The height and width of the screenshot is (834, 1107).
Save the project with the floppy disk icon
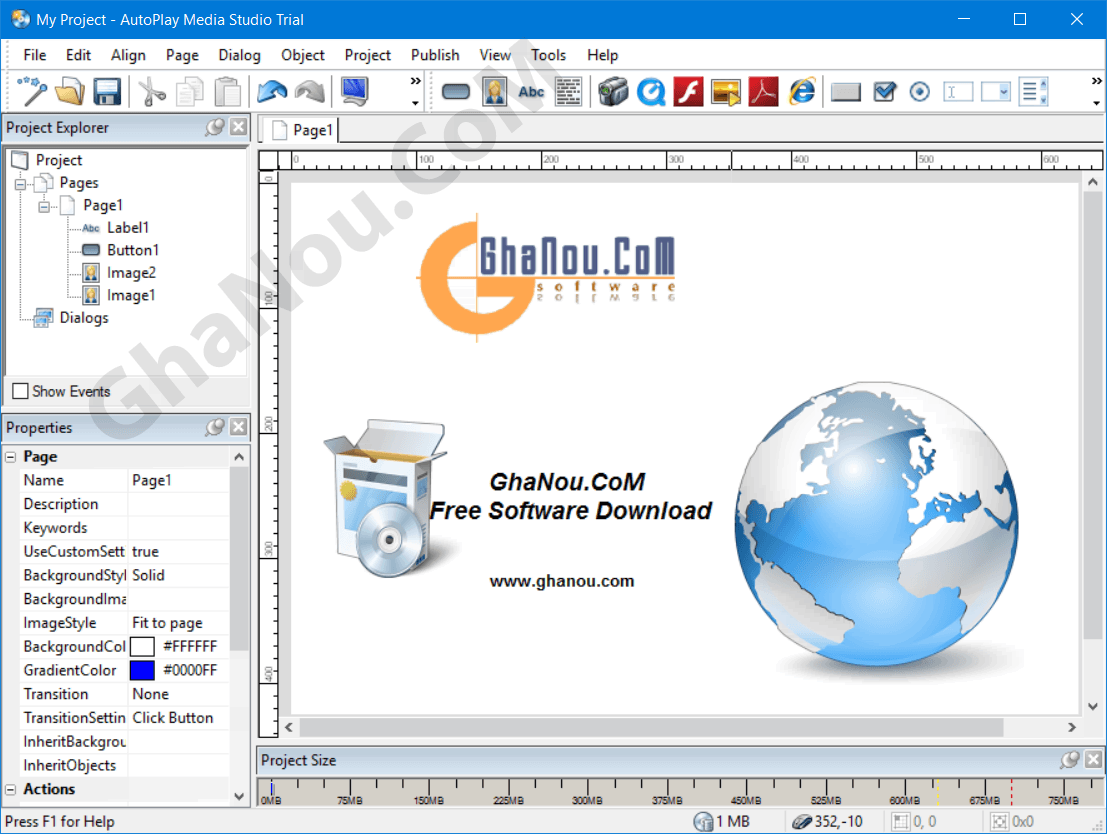pyautogui.click(x=107, y=92)
